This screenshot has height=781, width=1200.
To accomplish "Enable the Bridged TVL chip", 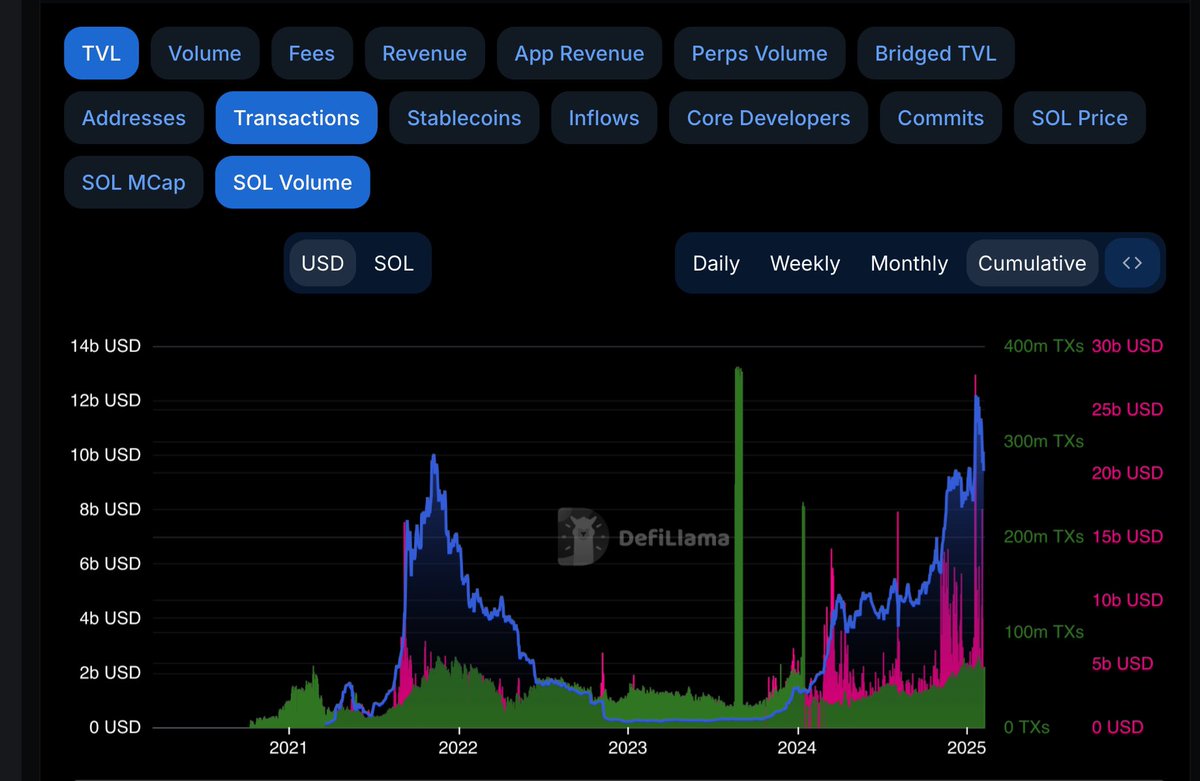I will pyautogui.click(x=935, y=54).
